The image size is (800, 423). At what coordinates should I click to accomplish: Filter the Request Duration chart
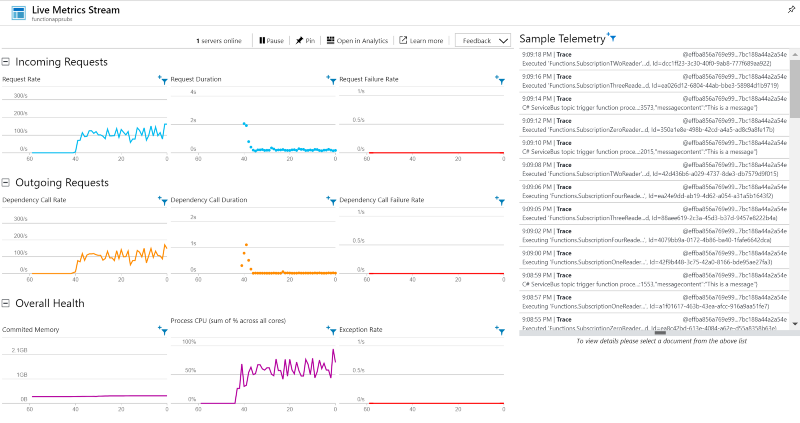(x=331, y=80)
